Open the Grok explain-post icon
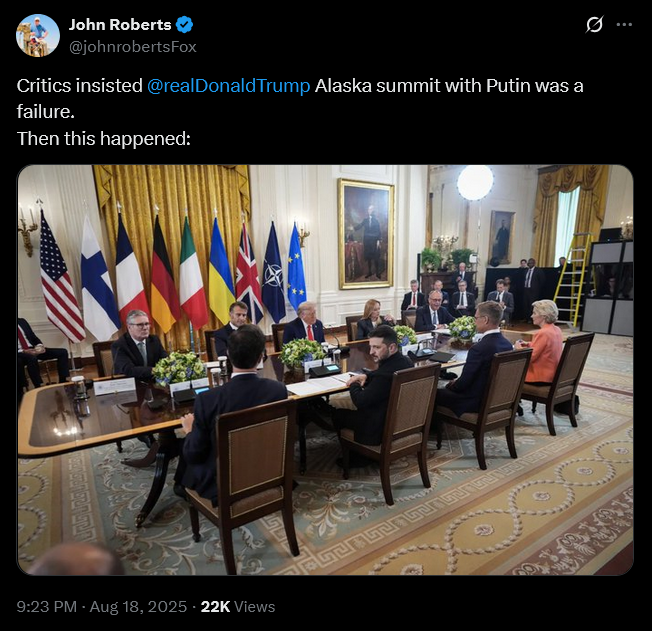This screenshot has width=652, height=631. point(594,25)
